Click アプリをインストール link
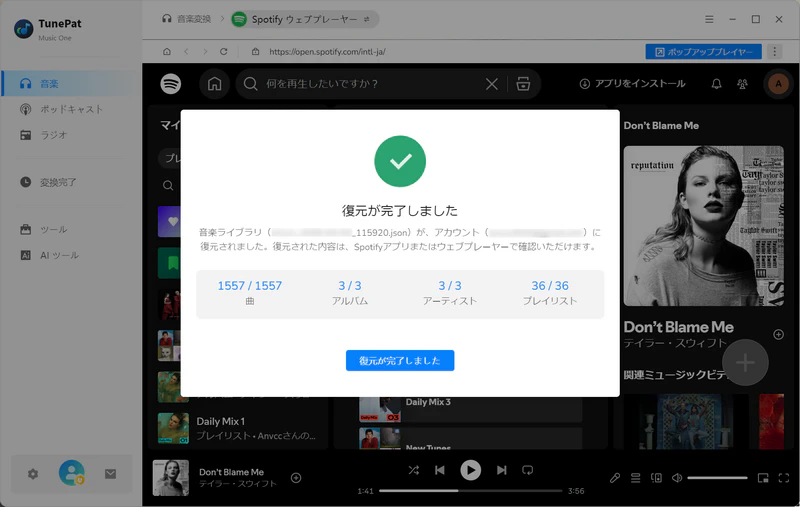800x507 pixels. coord(633,84)
